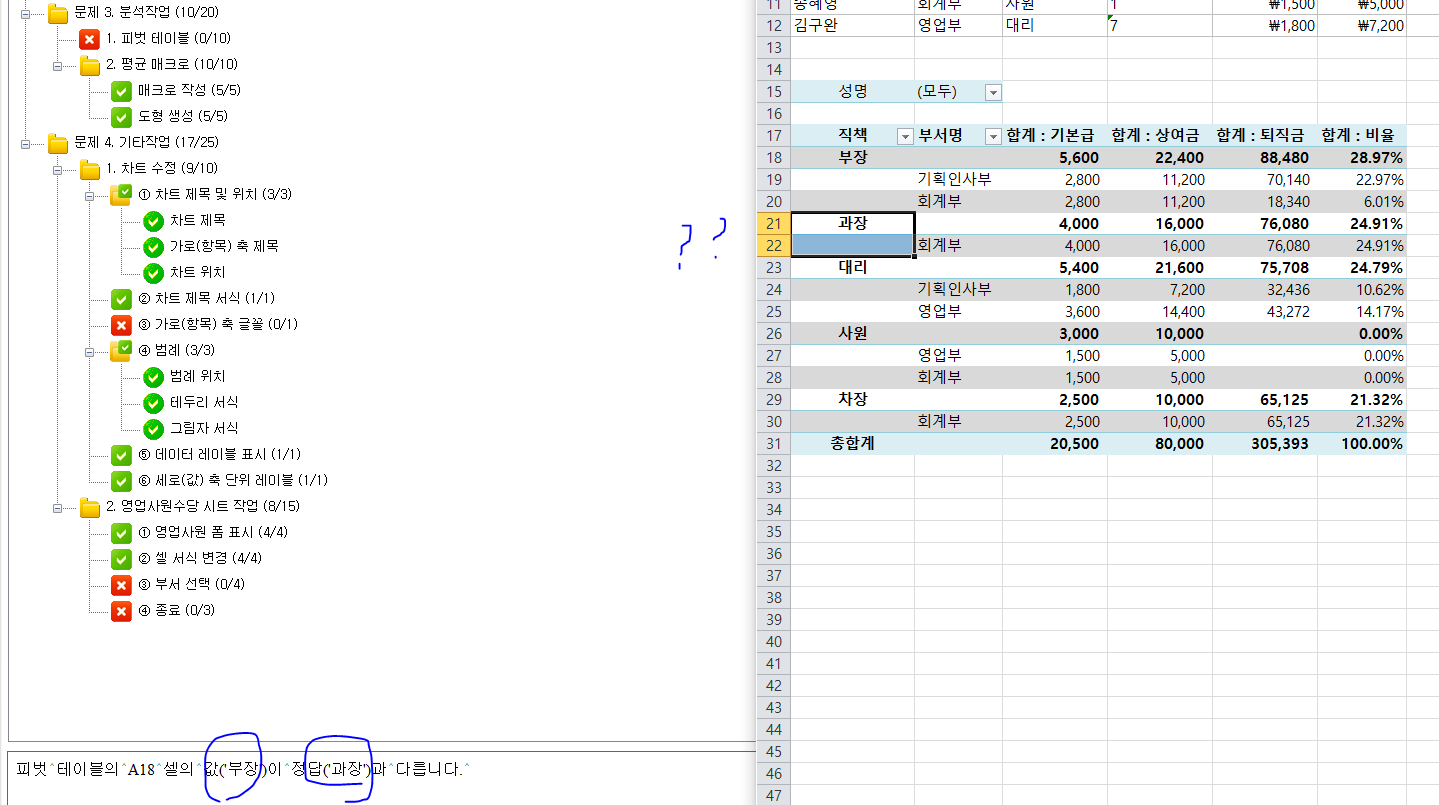Collapse the 문제 3. 분석작업 tree node
Screen dimensions: 1439x805
25,13
